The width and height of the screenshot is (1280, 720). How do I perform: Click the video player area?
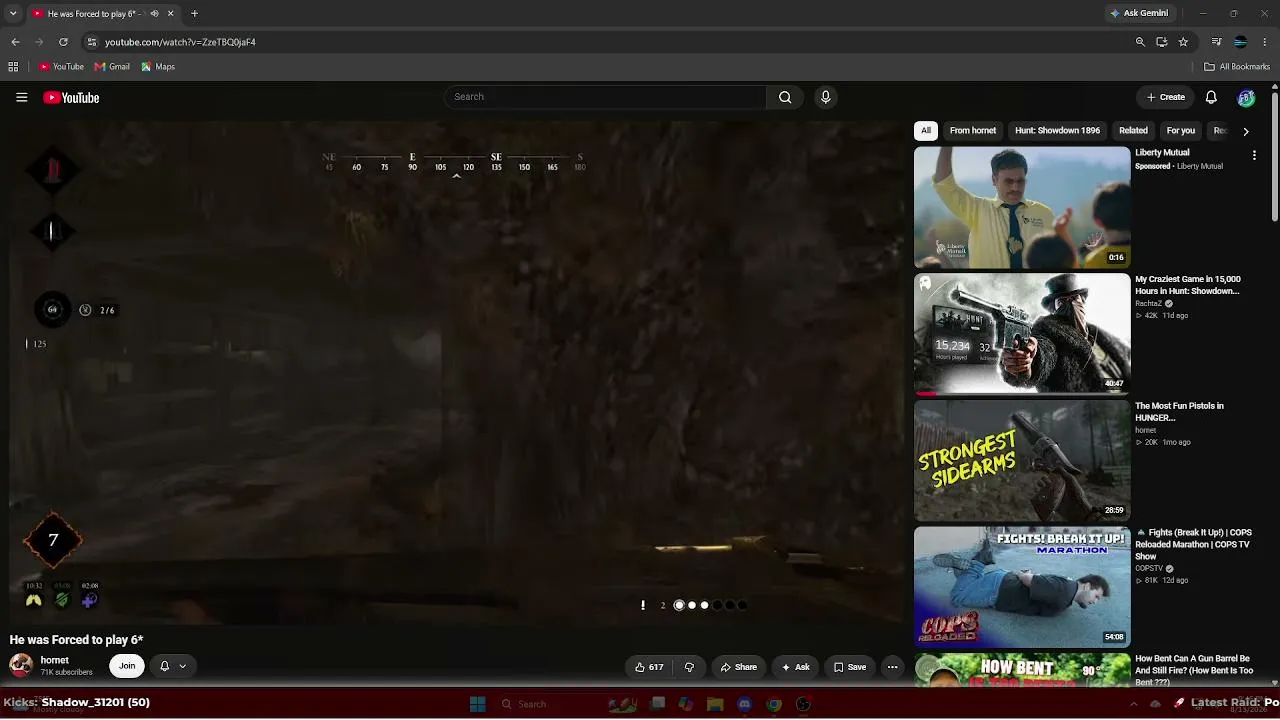tap(455, 373)
